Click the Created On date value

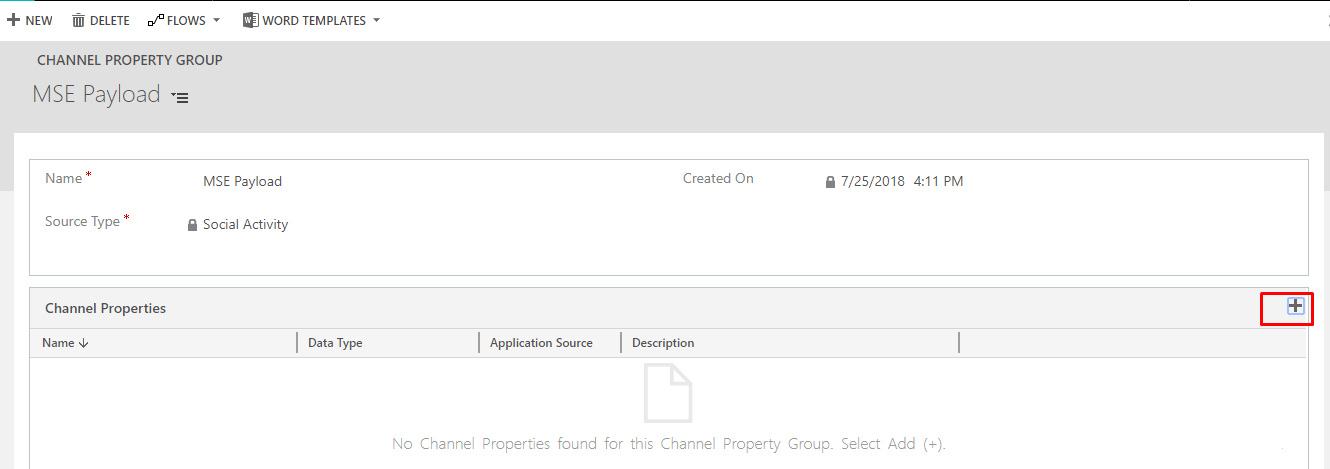coord(901,182)
